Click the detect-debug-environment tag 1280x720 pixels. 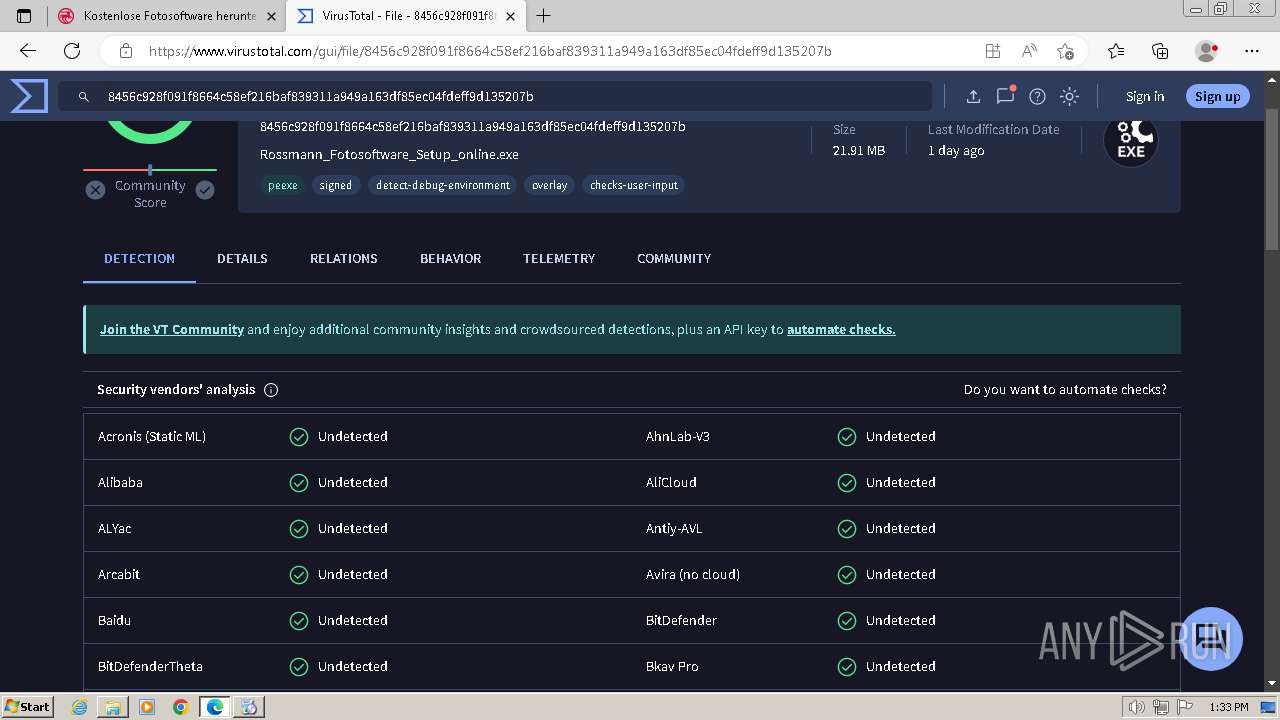click(442, 185)
